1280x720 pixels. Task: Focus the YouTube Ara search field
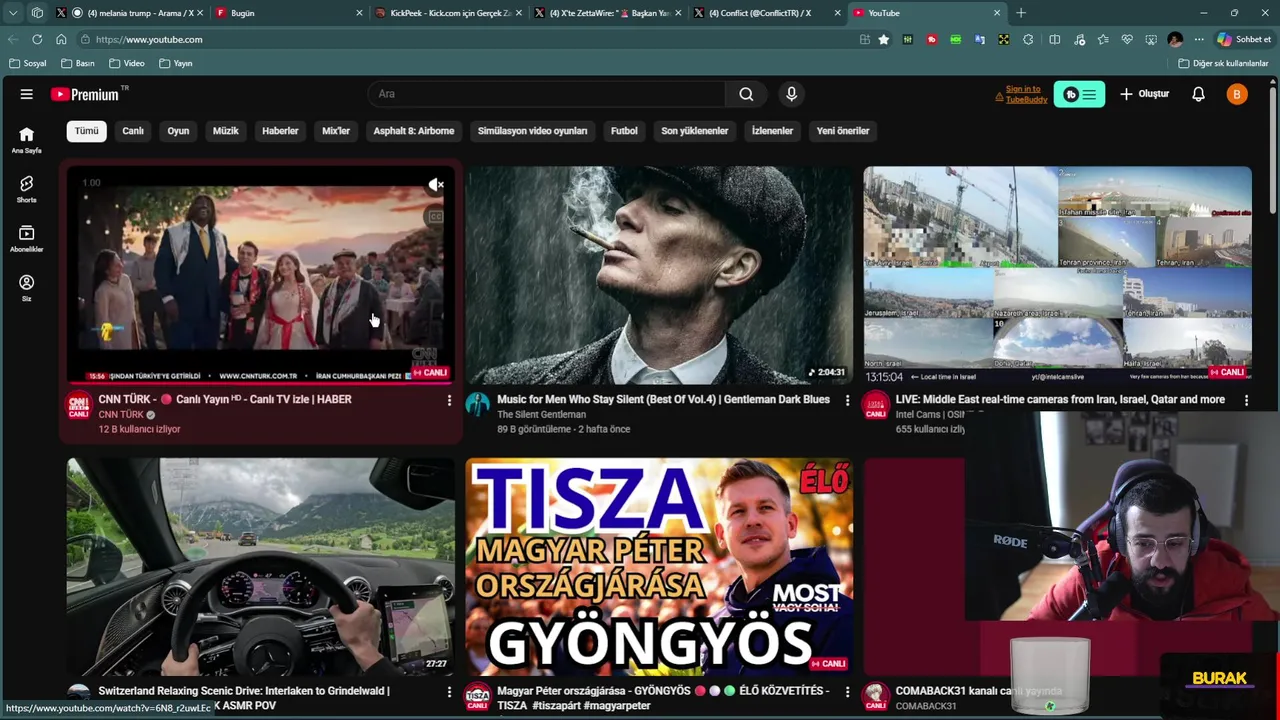[546, 94]
